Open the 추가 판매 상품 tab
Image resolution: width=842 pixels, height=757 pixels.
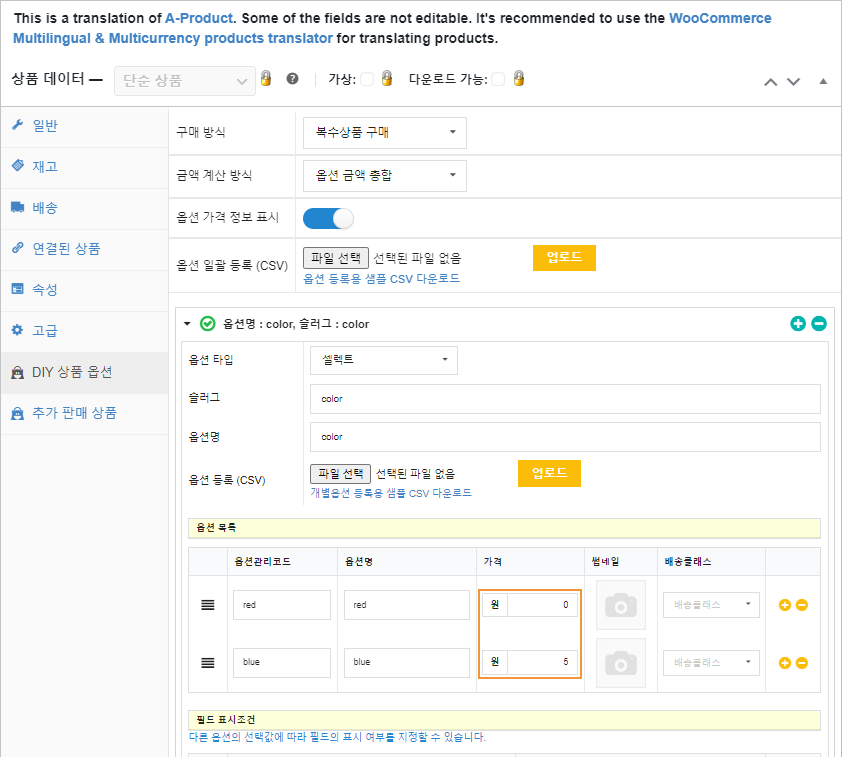[74, 413]
